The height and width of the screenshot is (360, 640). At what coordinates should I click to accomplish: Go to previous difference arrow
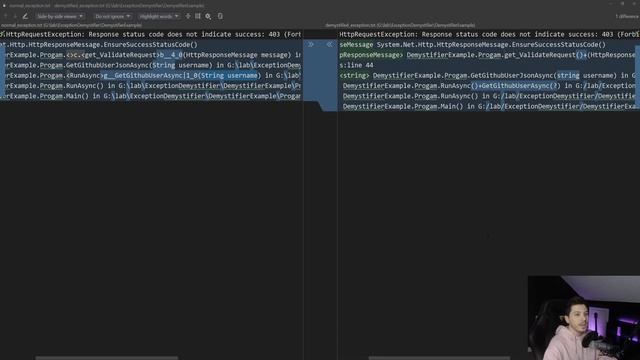(x=6, y=16)
